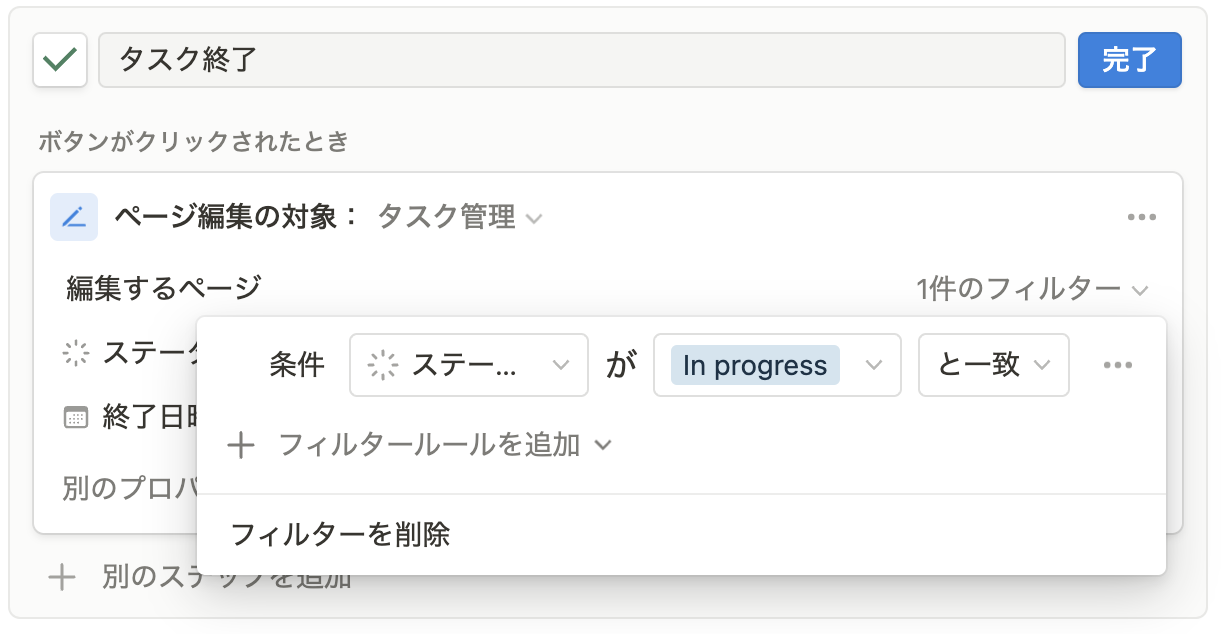Open the three-dot menu of the filter rule
The height and width of the screenshot is (634, 1222).
(1117, 365)
